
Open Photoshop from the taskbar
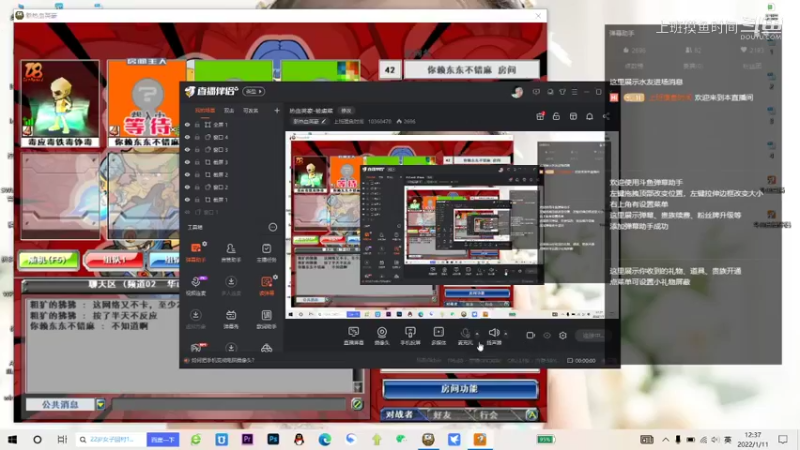(273, 439)
